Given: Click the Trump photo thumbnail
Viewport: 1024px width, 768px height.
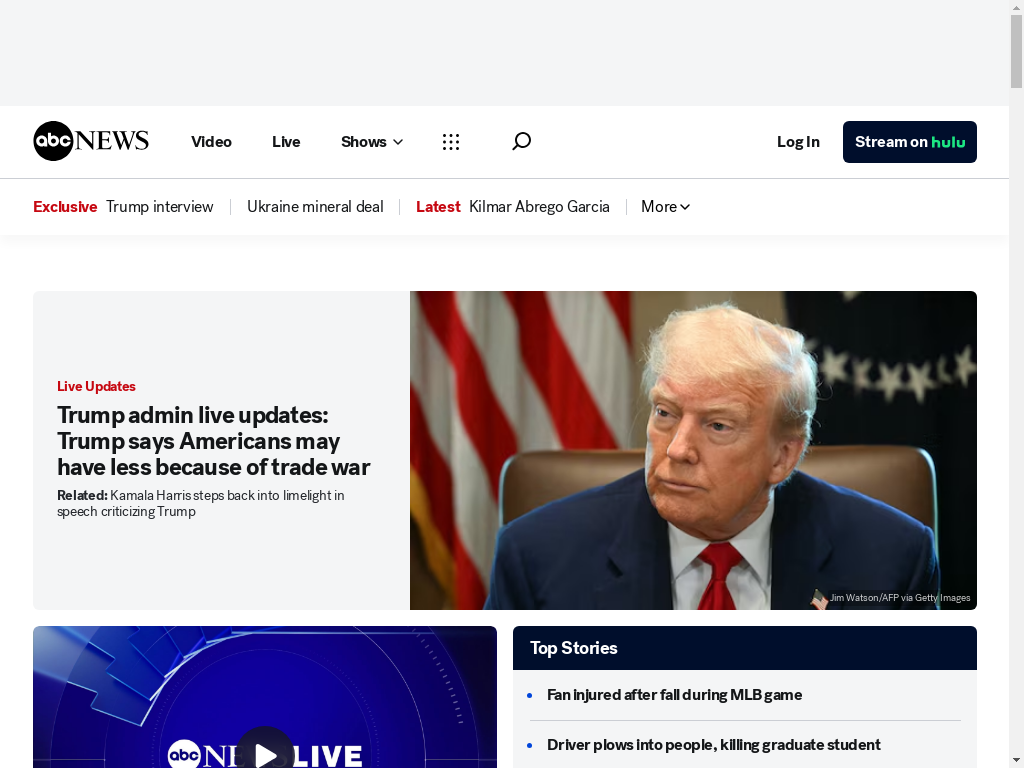Looking at the screenshot, I should coord(693,450).
